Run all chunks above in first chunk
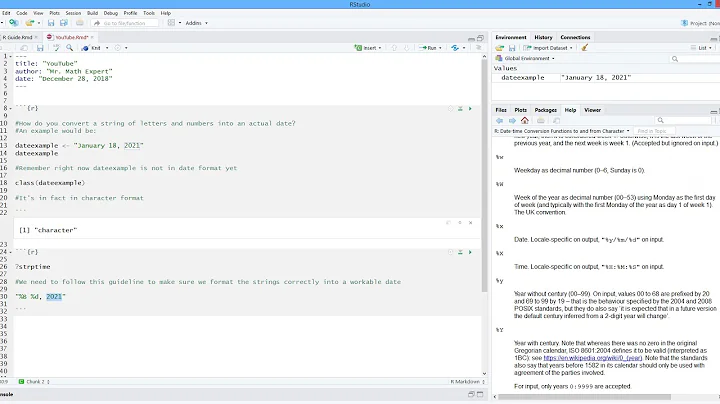720x404 pixels. pyautogui.click(x=460, y=109)
